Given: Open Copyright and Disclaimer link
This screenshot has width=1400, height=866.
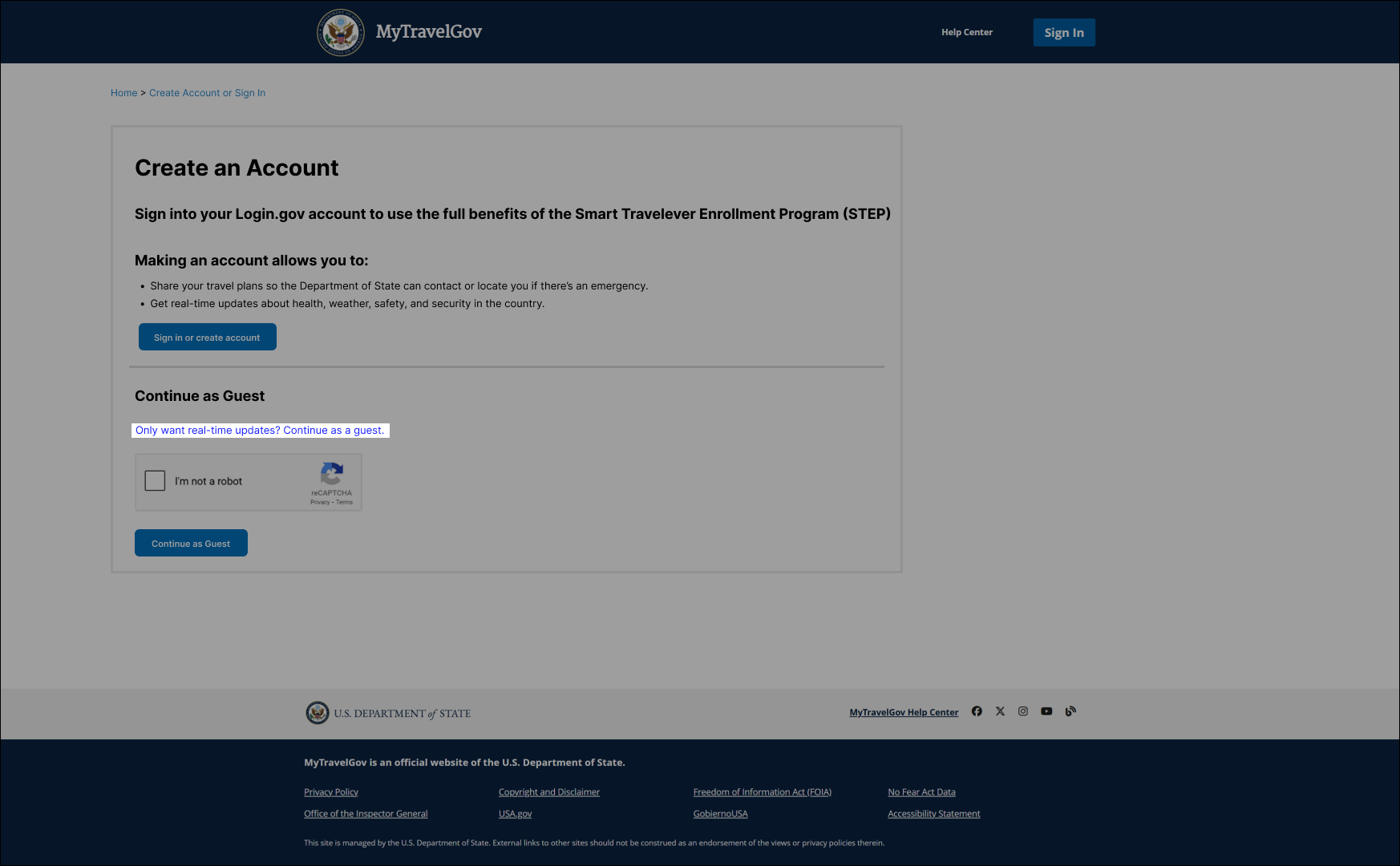Looking at the screenshot, I should coord(549,792).
